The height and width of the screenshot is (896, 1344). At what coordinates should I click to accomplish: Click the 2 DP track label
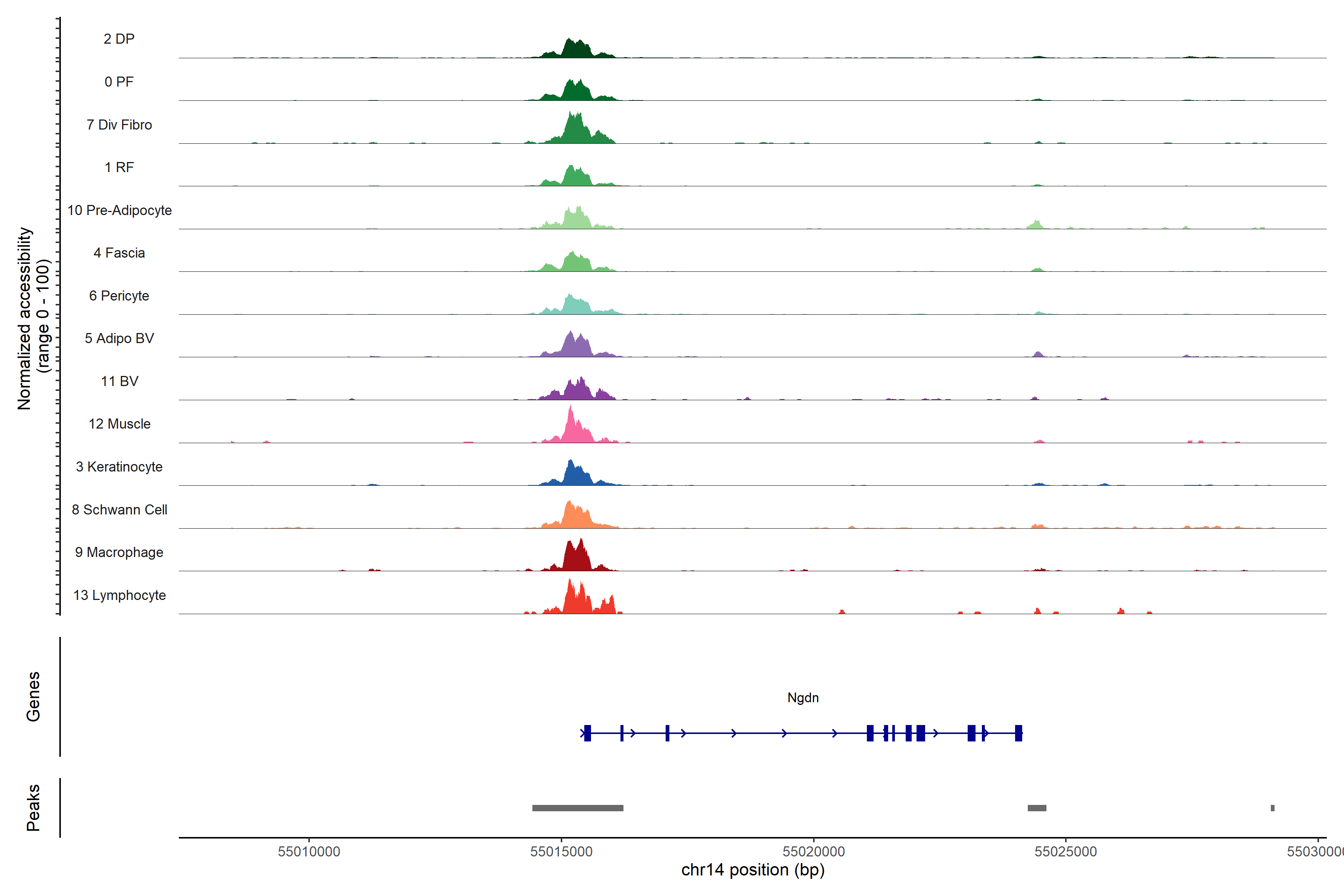119,39
